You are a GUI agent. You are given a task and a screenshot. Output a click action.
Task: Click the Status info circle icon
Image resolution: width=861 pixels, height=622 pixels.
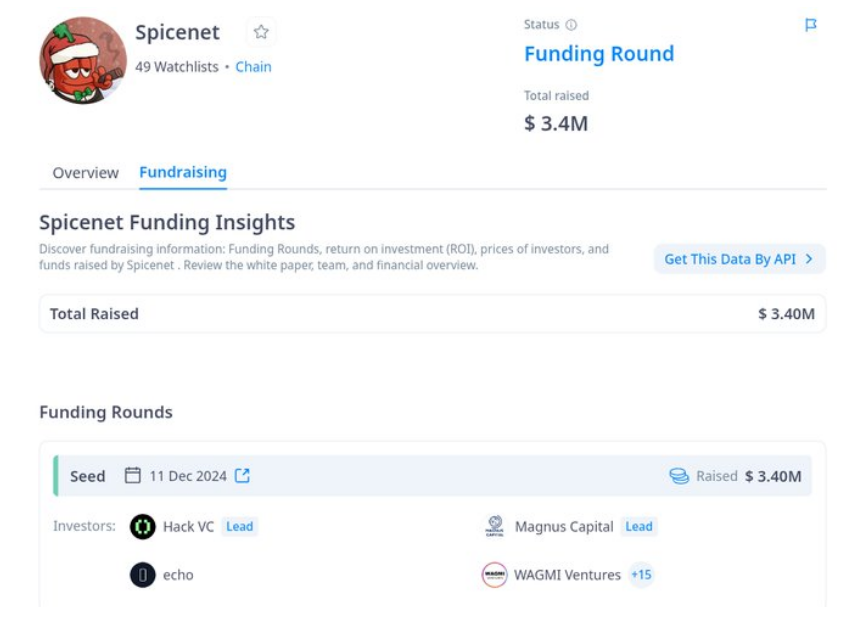571,25
